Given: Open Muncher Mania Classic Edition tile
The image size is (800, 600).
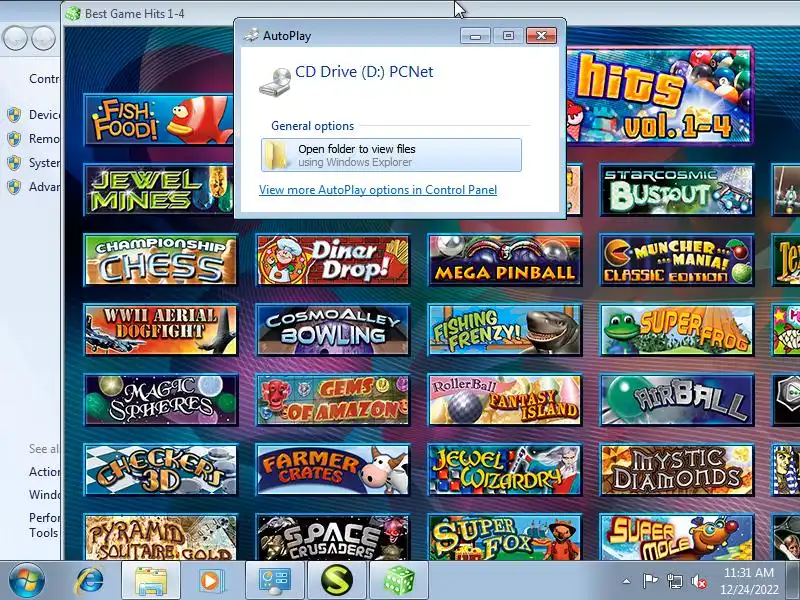Looking at the screenshot, I should tap(677, 260).
